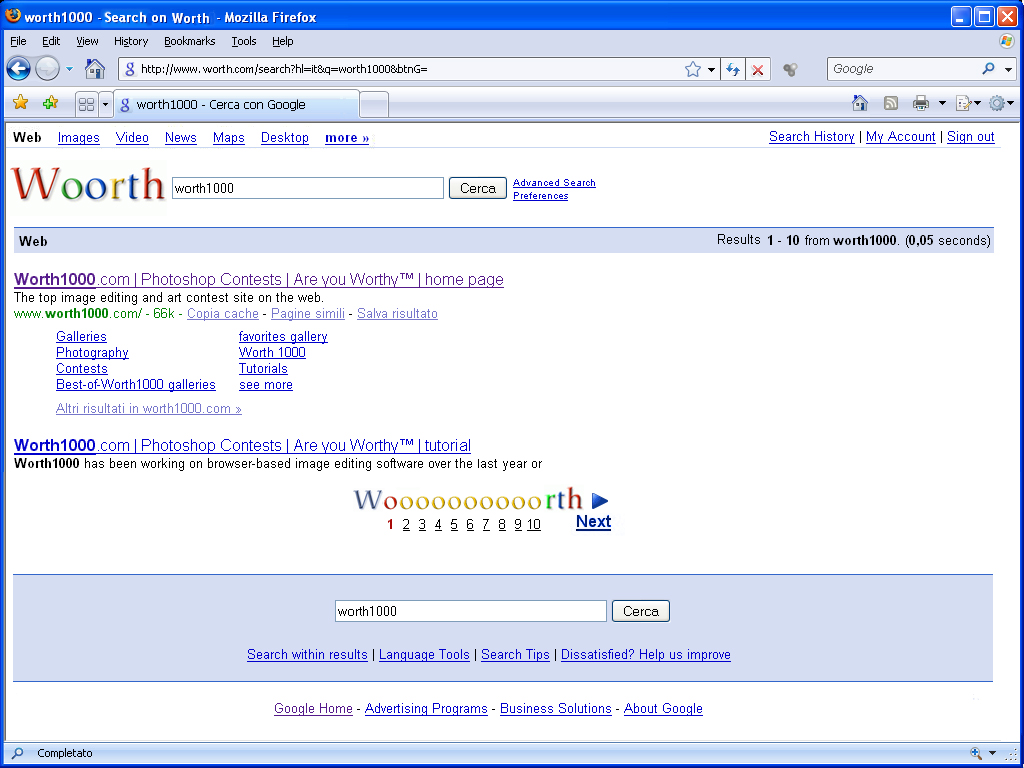This screenshot has width=1024, height=768.
Task: Open the Edit menu
Action: click(51, 41)
